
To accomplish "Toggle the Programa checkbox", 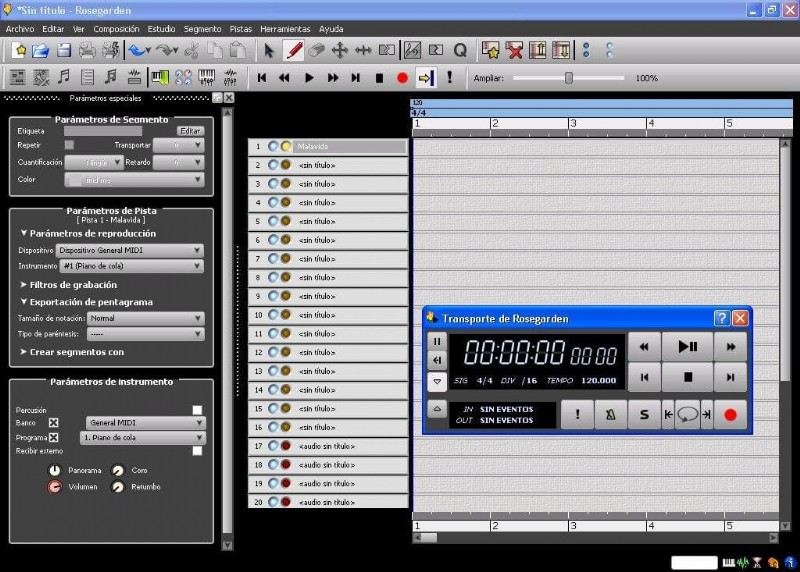I will [54, 437].
